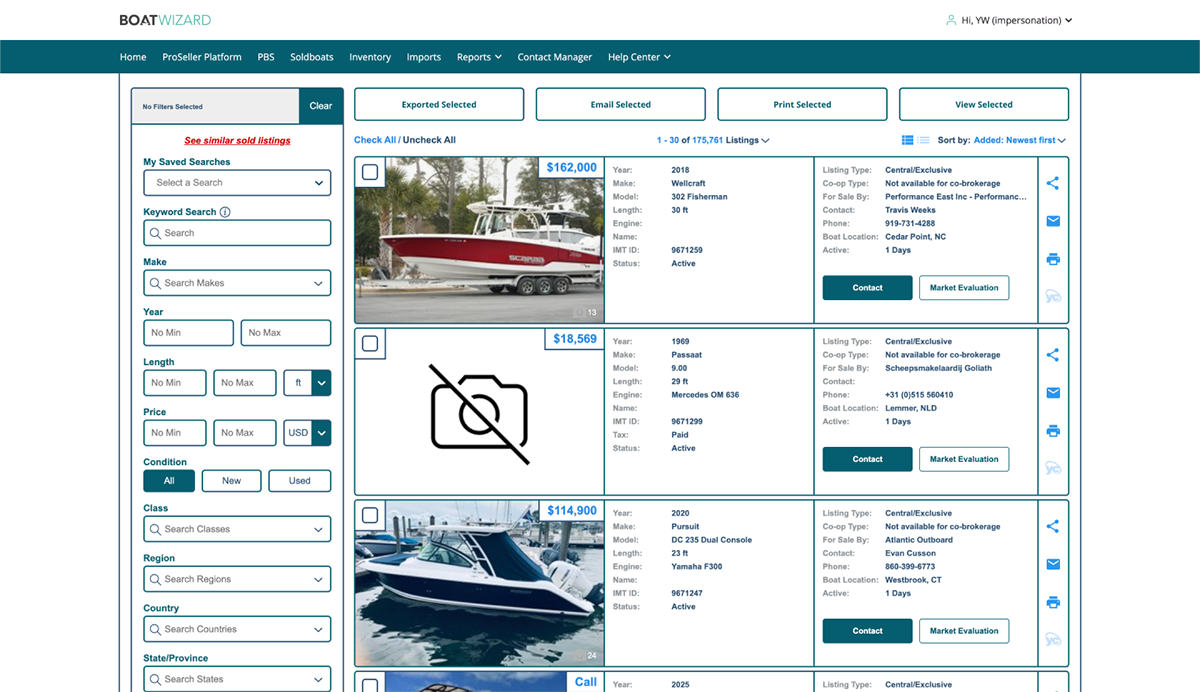Click the Price No Max field

[246, 433]
